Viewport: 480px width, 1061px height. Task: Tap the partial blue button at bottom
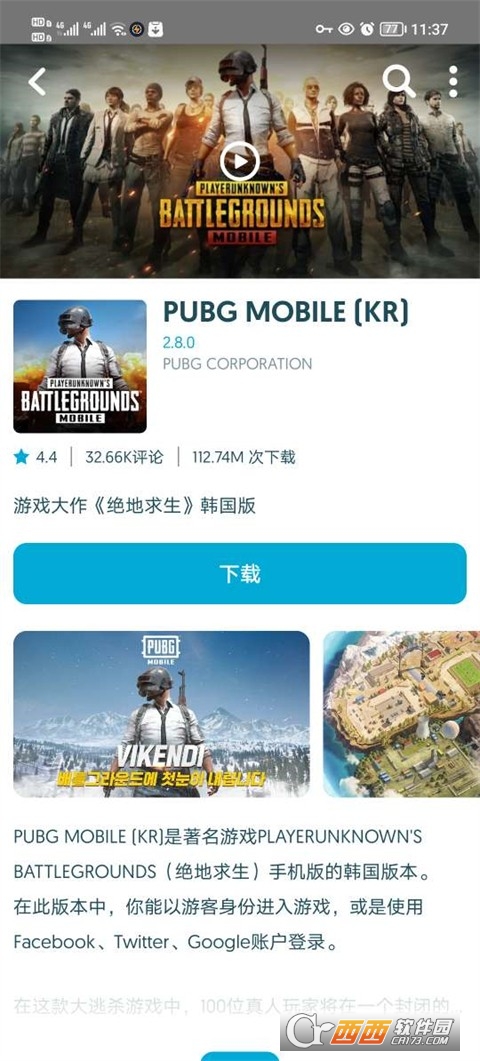tap(240, 1056)
